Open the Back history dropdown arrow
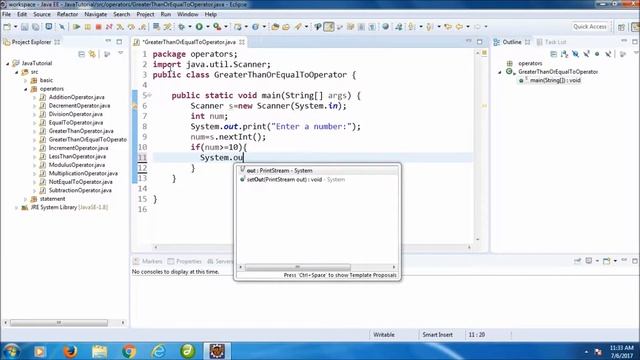This screenshot has height=360, width=640. pos(468,27)
